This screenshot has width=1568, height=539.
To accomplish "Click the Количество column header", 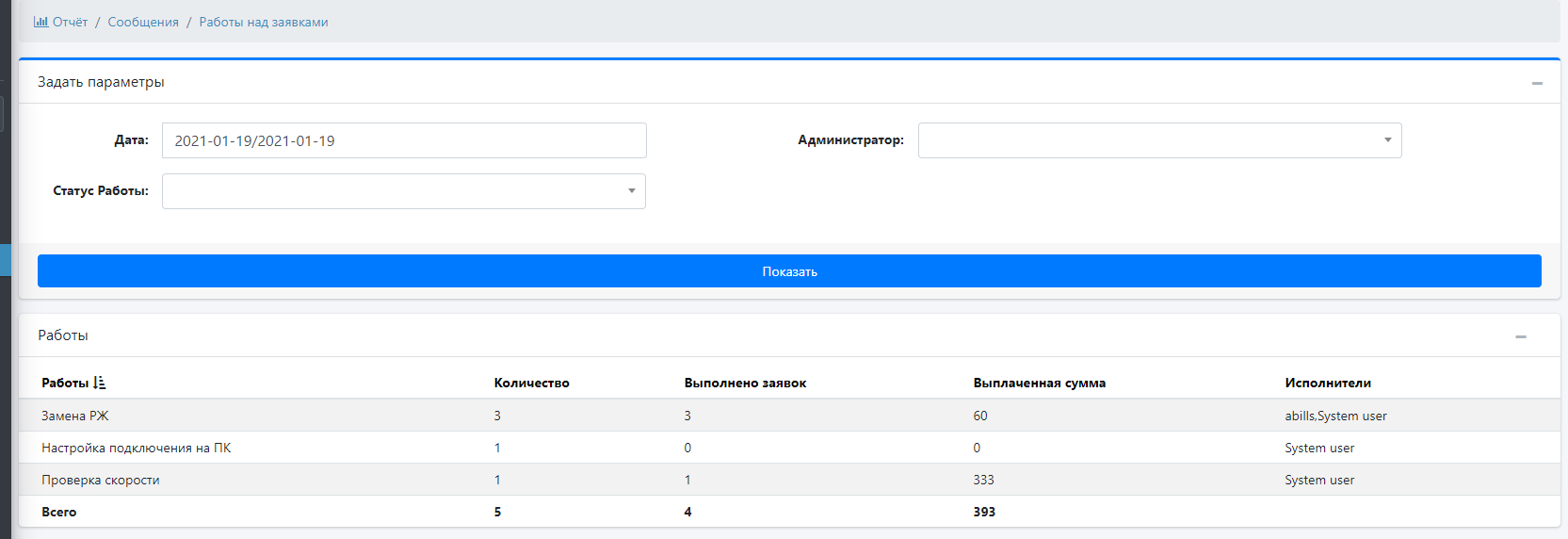I will tap(531, 383).
